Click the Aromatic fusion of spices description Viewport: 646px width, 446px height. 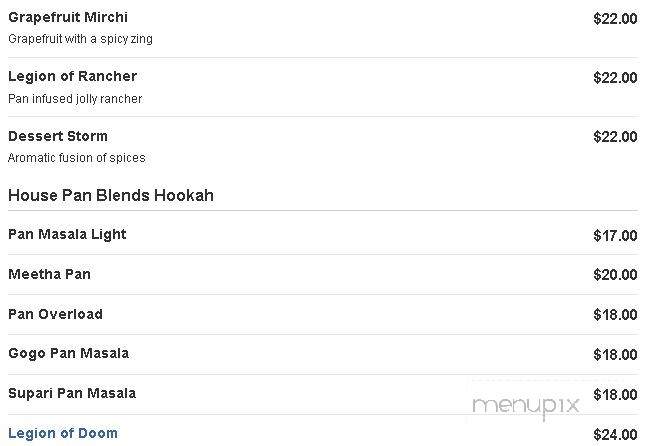77,158
